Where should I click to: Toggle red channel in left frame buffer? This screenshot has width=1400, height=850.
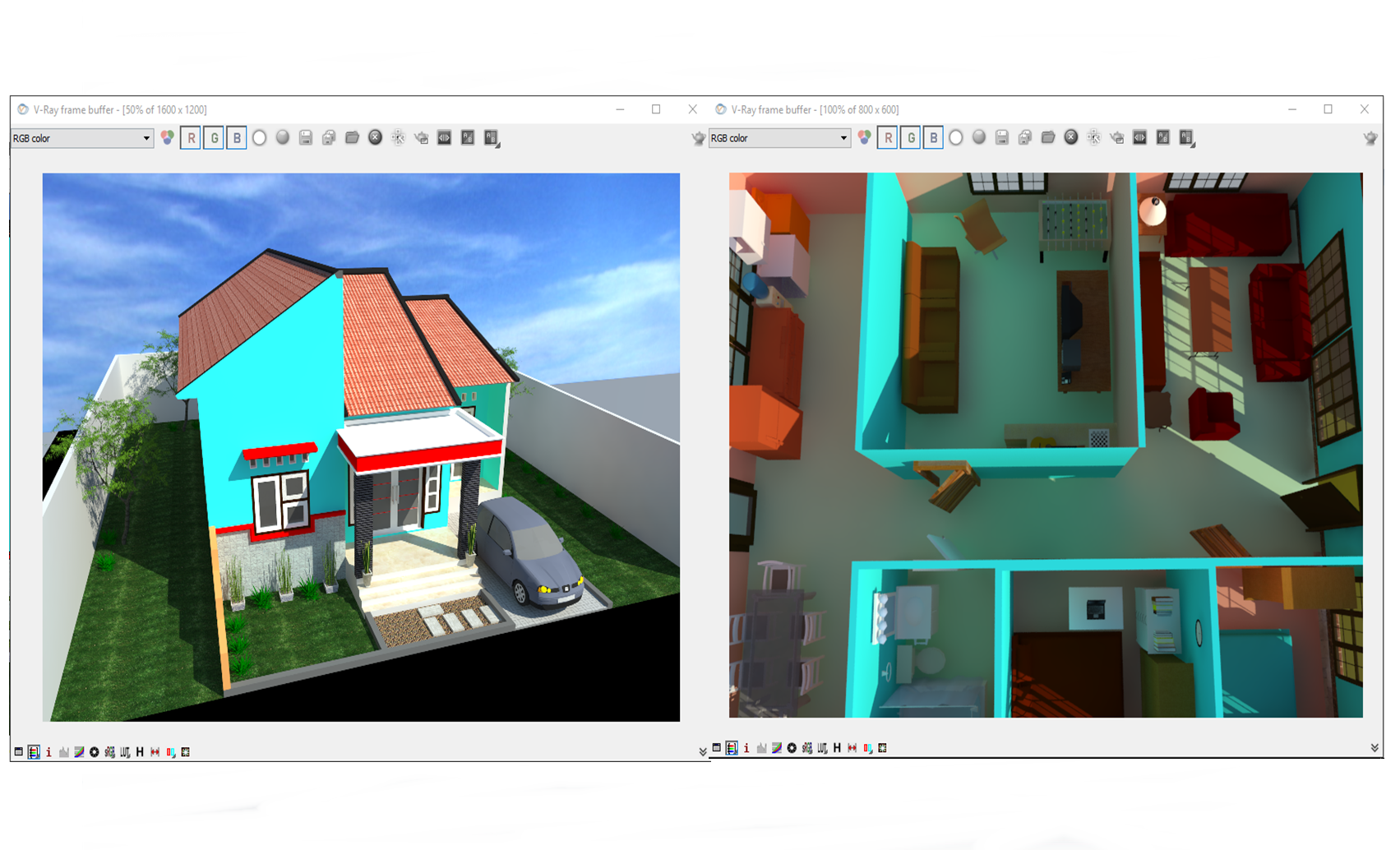191,138
